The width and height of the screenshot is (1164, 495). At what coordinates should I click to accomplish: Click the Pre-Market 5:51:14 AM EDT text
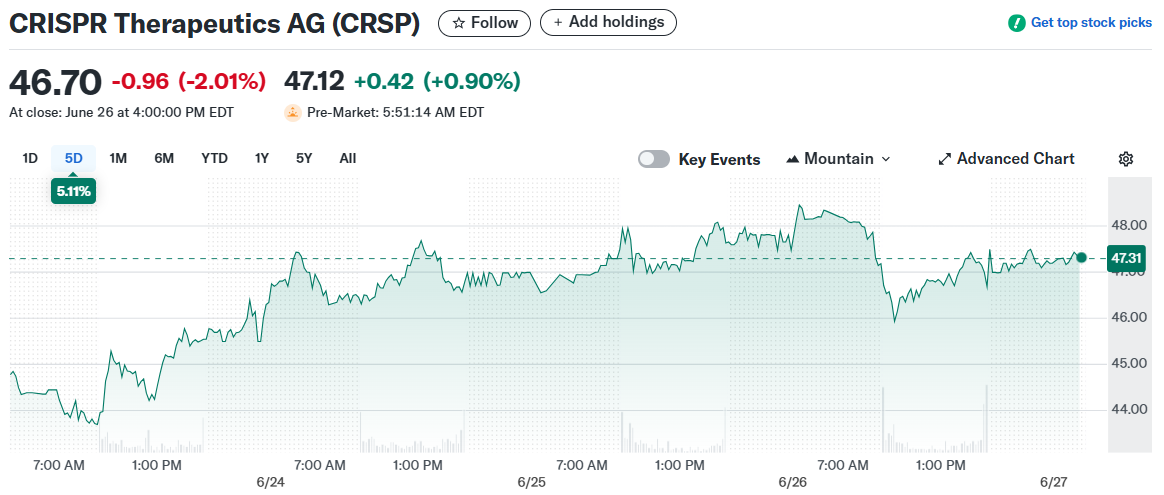[394, 114]
